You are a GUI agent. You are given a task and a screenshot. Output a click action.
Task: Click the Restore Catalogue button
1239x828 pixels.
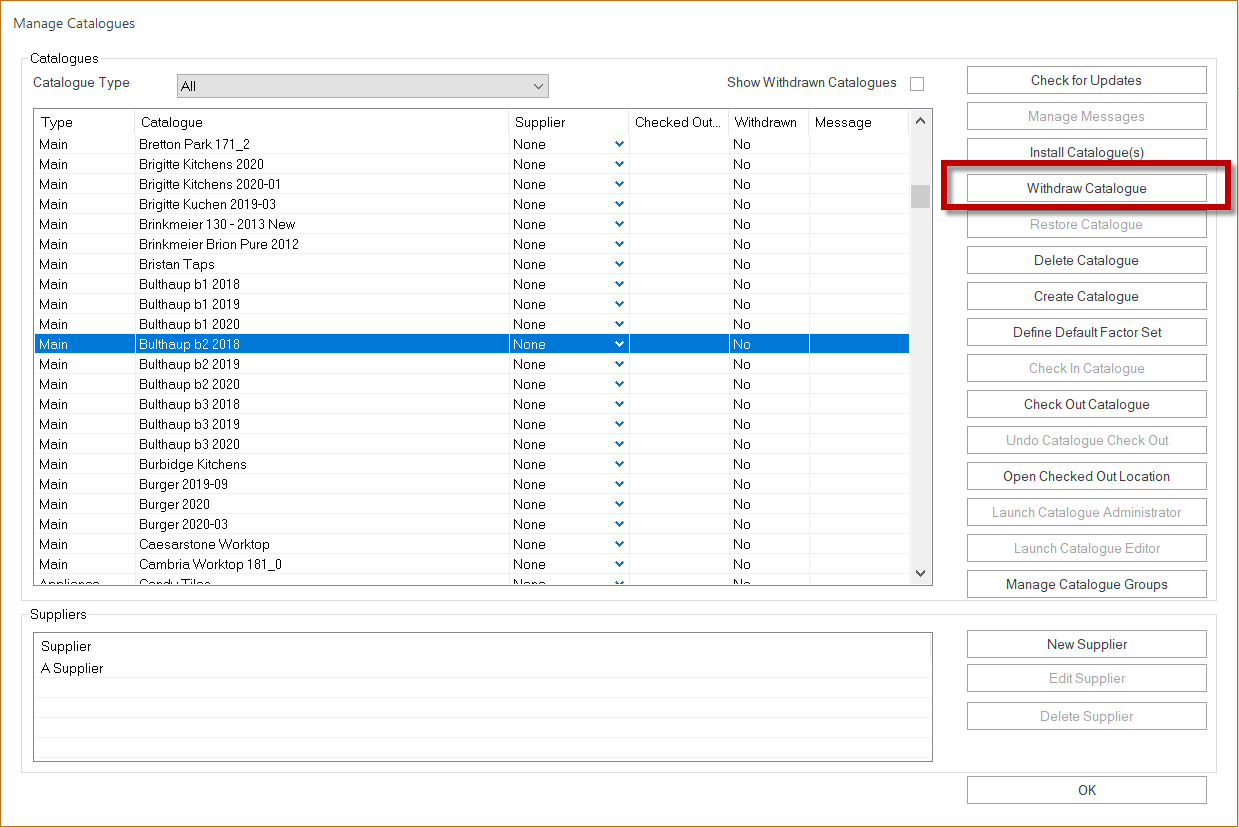1086,224
